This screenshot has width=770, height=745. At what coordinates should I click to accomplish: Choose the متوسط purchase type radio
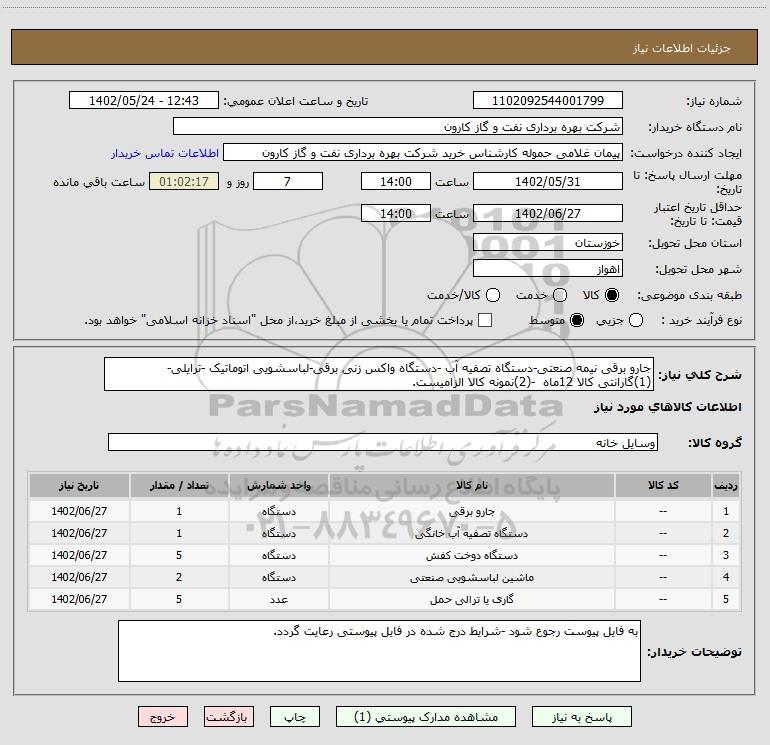[x=577, y=320]
